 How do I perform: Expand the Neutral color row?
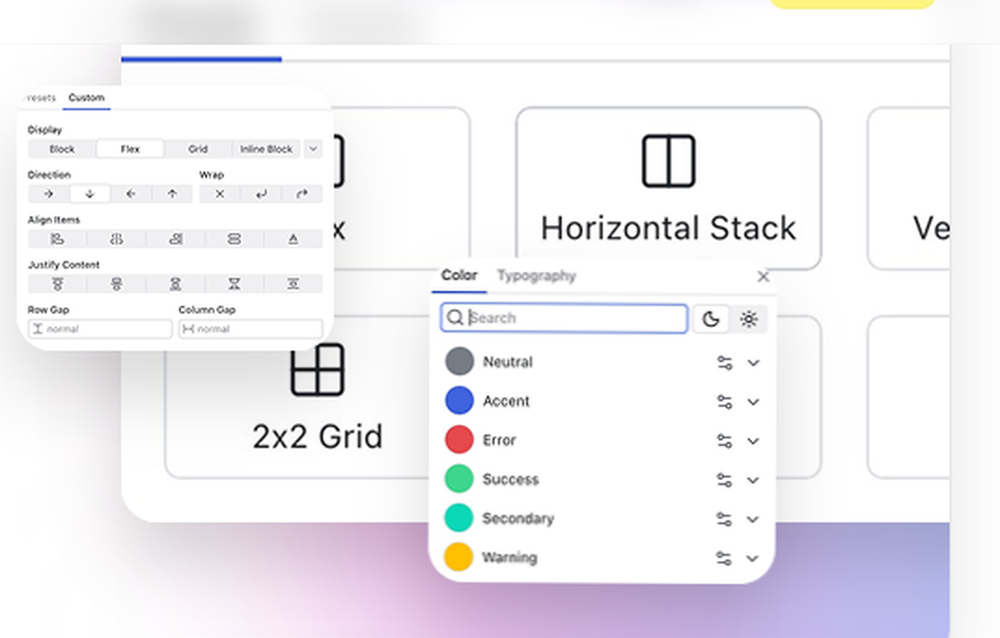pos(753,363)
